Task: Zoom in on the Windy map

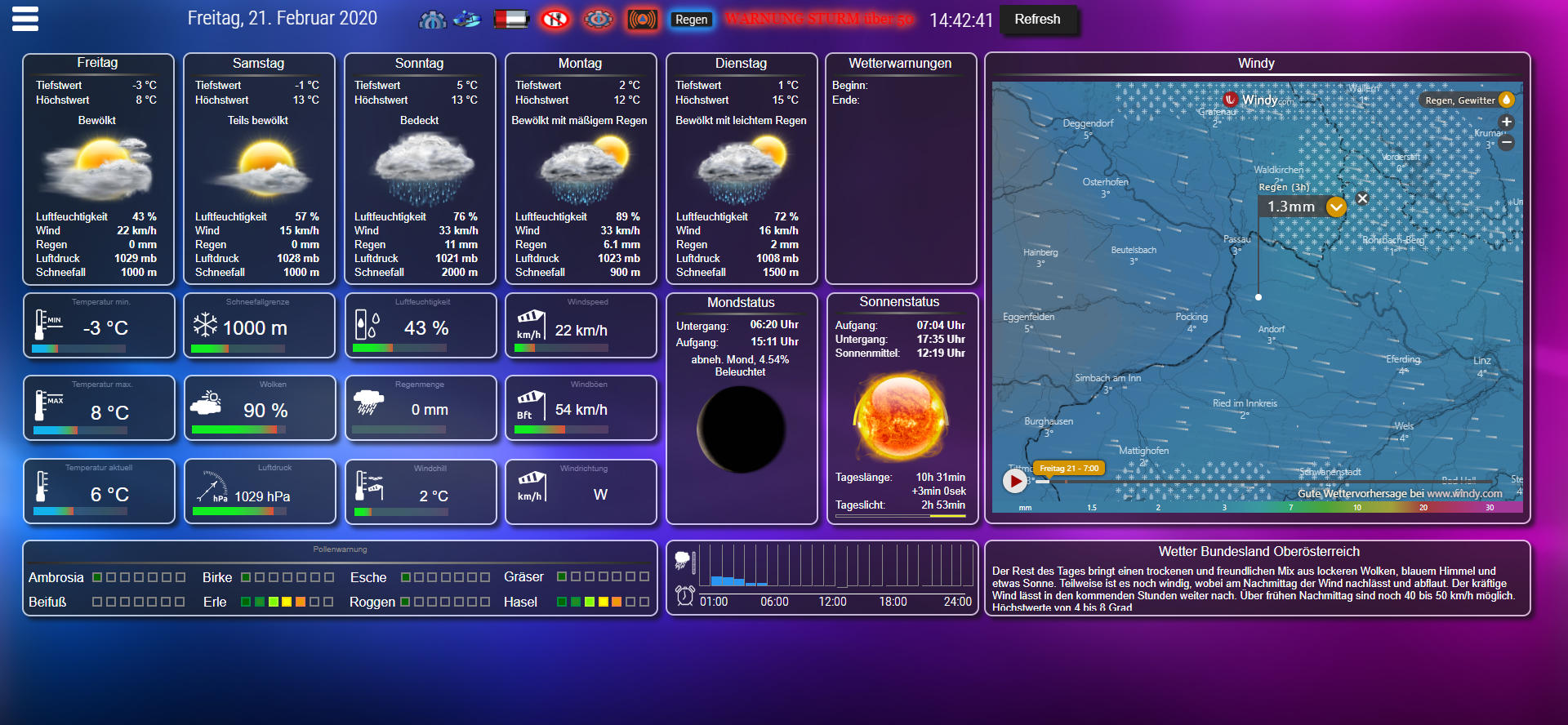Action: pos(1507,122)
